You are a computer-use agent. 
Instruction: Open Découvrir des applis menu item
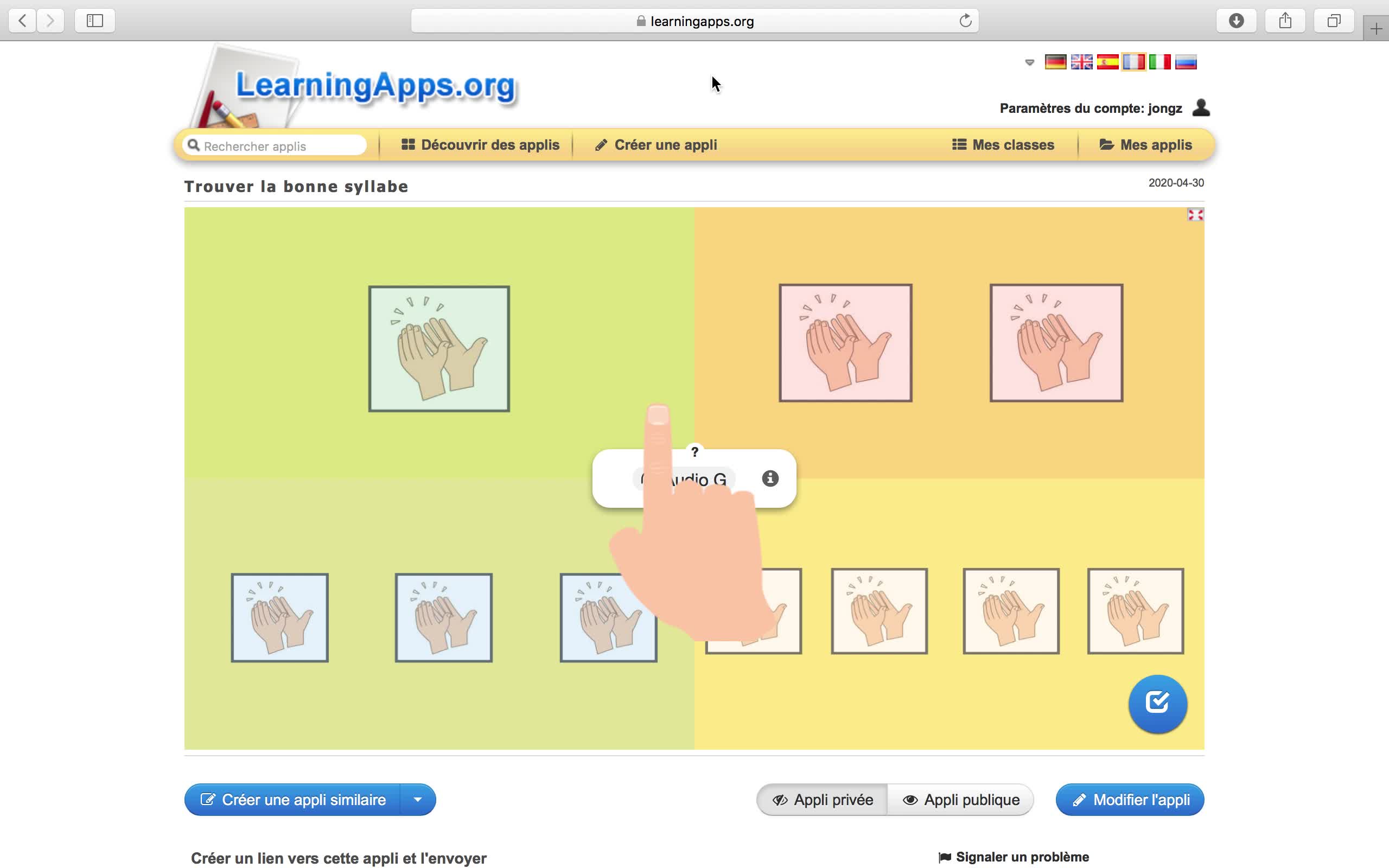(480, 145)
